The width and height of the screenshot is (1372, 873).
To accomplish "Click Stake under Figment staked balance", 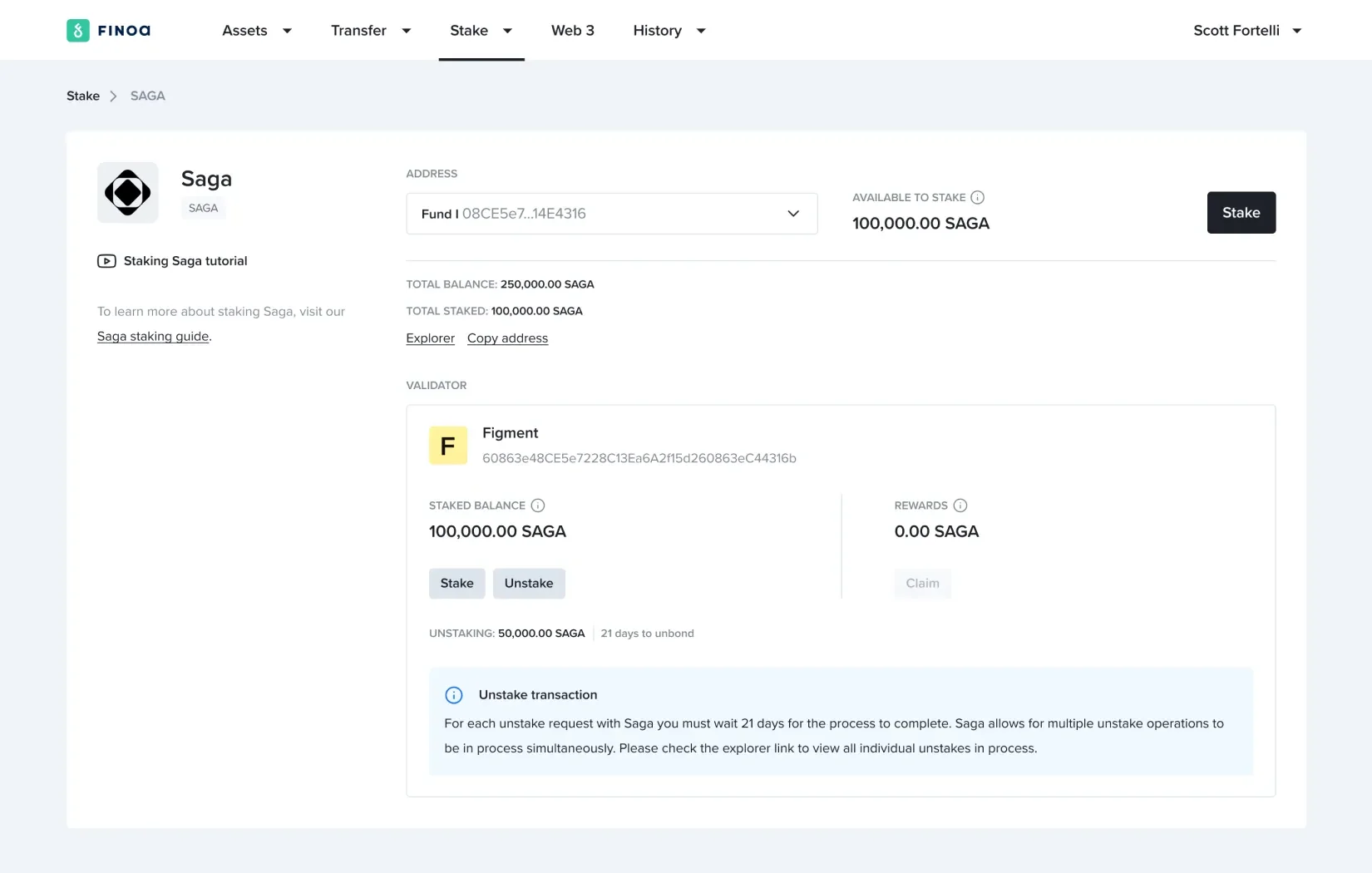I will [457, 584].
